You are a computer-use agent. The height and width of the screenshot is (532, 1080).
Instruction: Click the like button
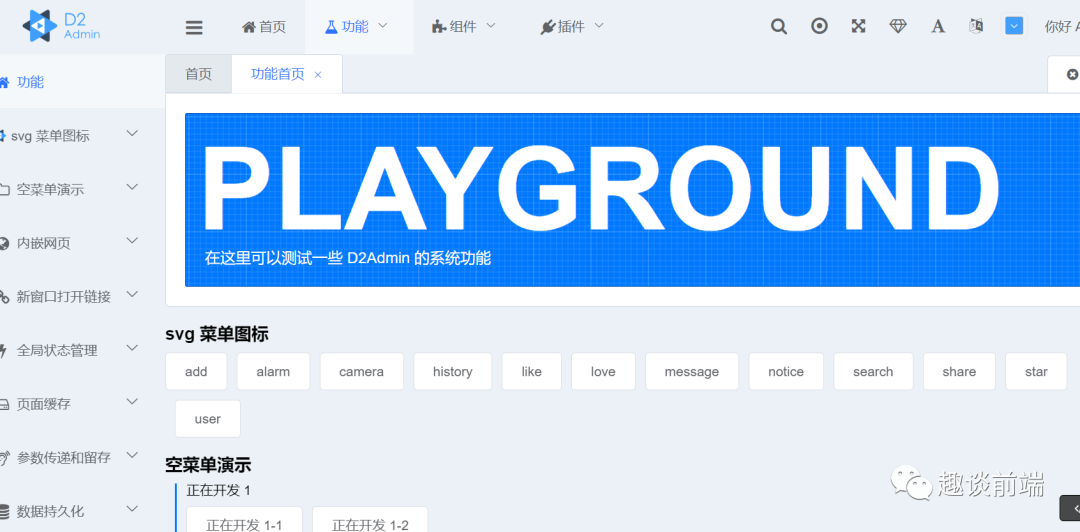pos(532,371)
